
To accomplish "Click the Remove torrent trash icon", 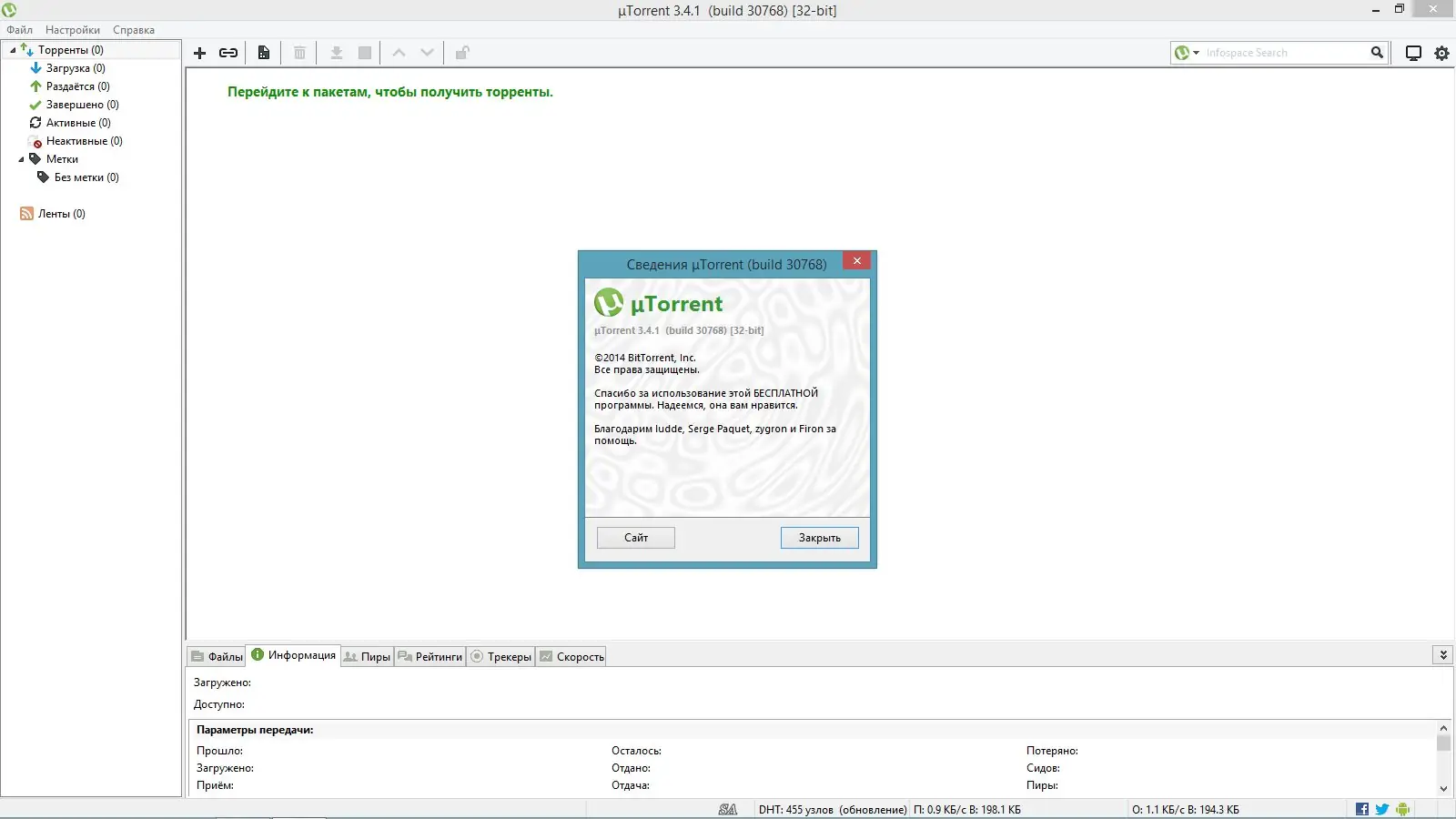I will (x=299, y=53).
